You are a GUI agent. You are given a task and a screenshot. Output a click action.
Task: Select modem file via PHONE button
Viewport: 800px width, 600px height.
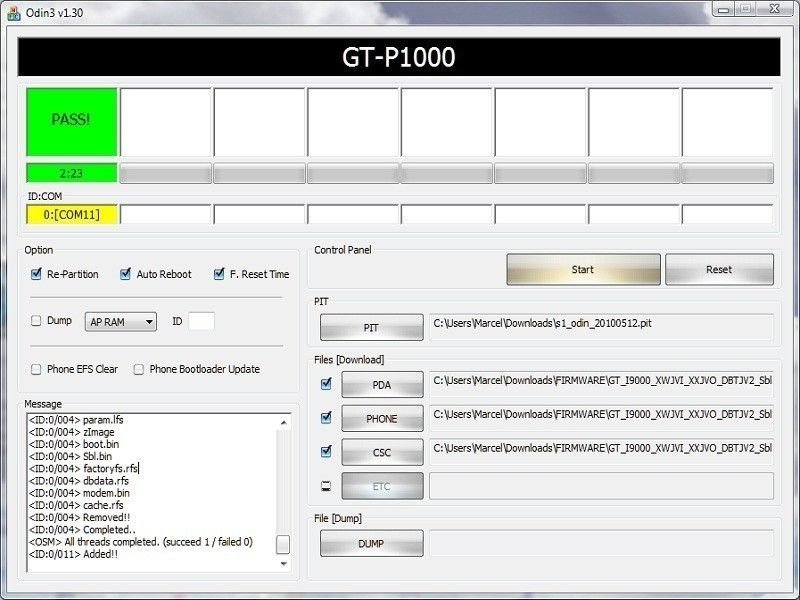point(382,418)
